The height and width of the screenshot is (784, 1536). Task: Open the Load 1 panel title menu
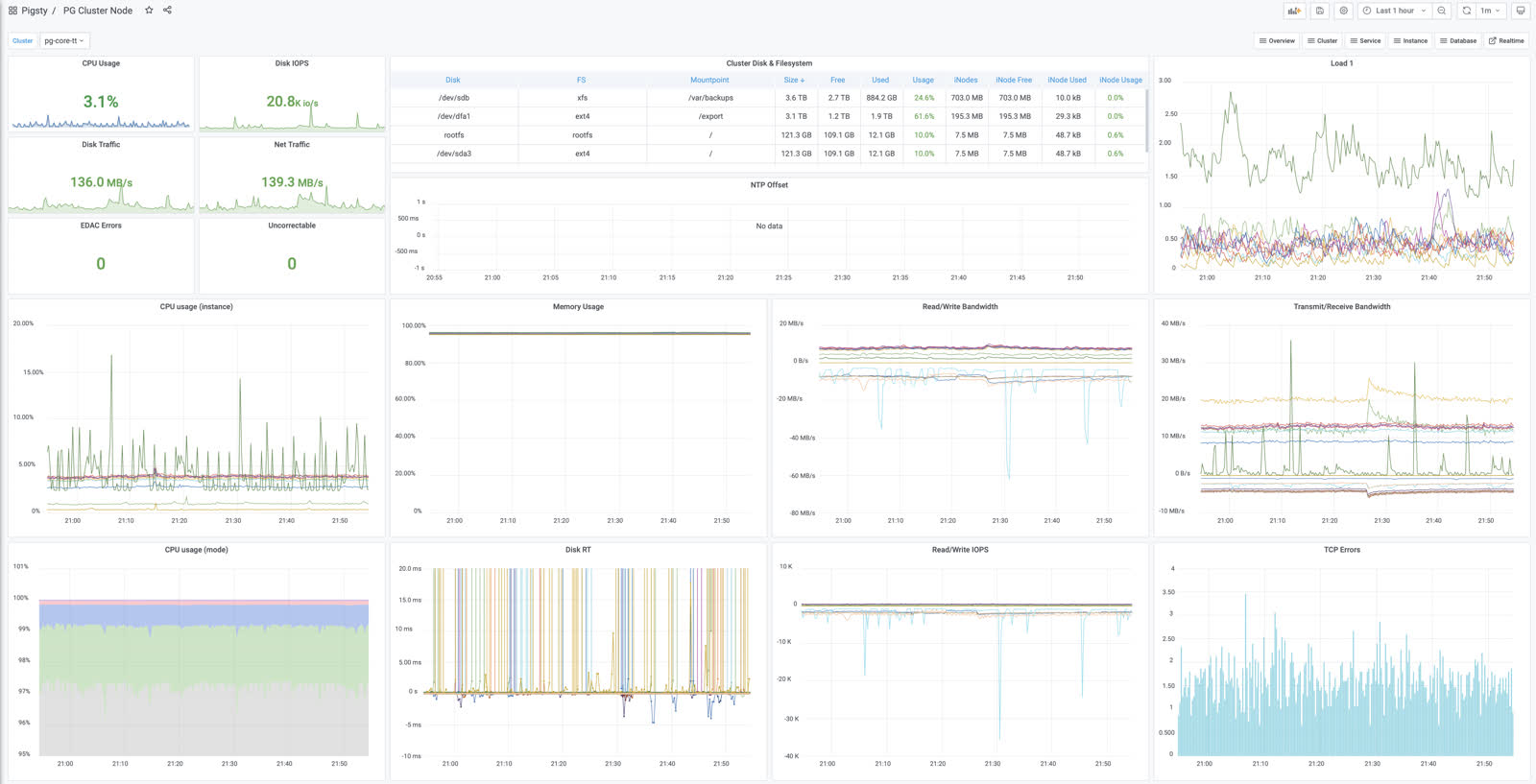[1341, 63]
